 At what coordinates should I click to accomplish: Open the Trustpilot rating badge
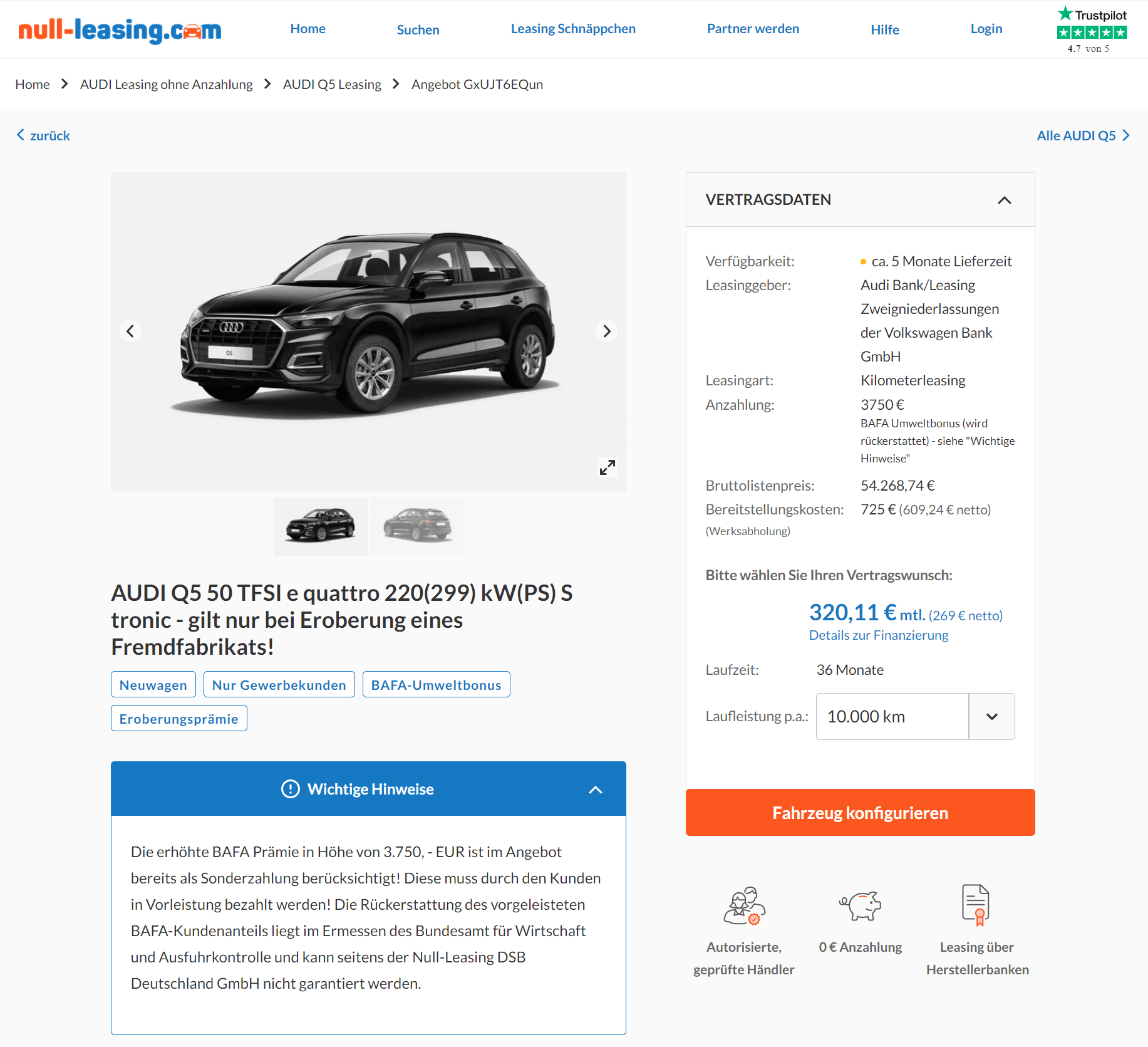1092,29
